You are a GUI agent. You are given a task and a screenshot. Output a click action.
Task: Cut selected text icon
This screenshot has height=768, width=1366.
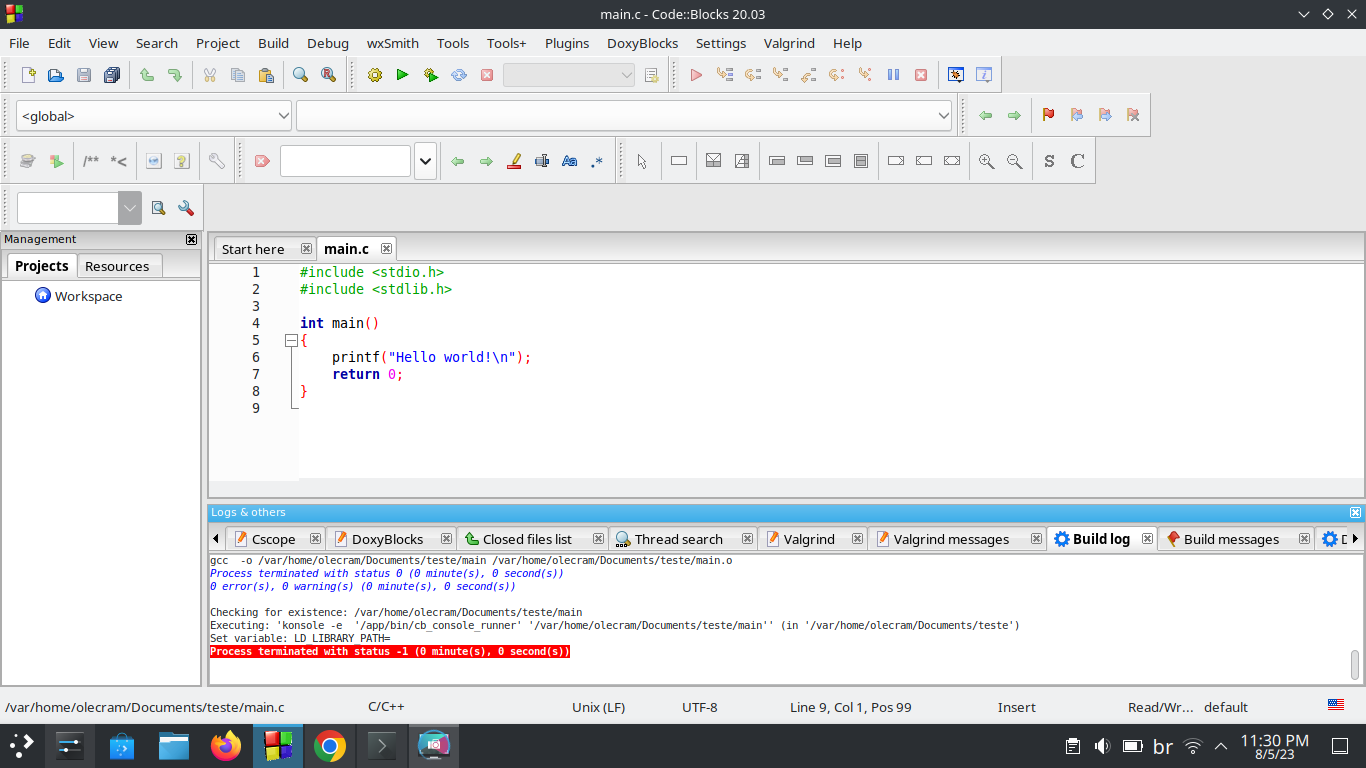(210, 75)
